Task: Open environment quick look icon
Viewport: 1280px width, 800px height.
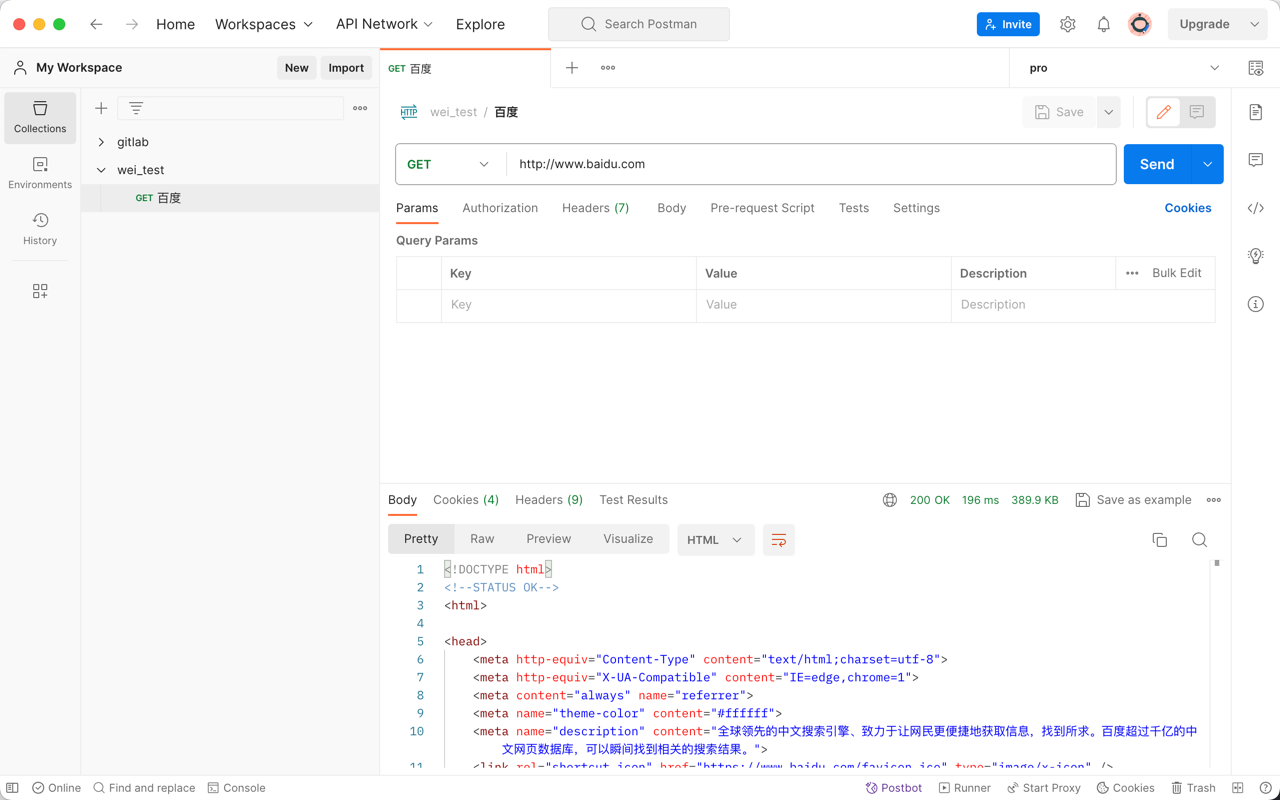Action: click(1256, 68)
